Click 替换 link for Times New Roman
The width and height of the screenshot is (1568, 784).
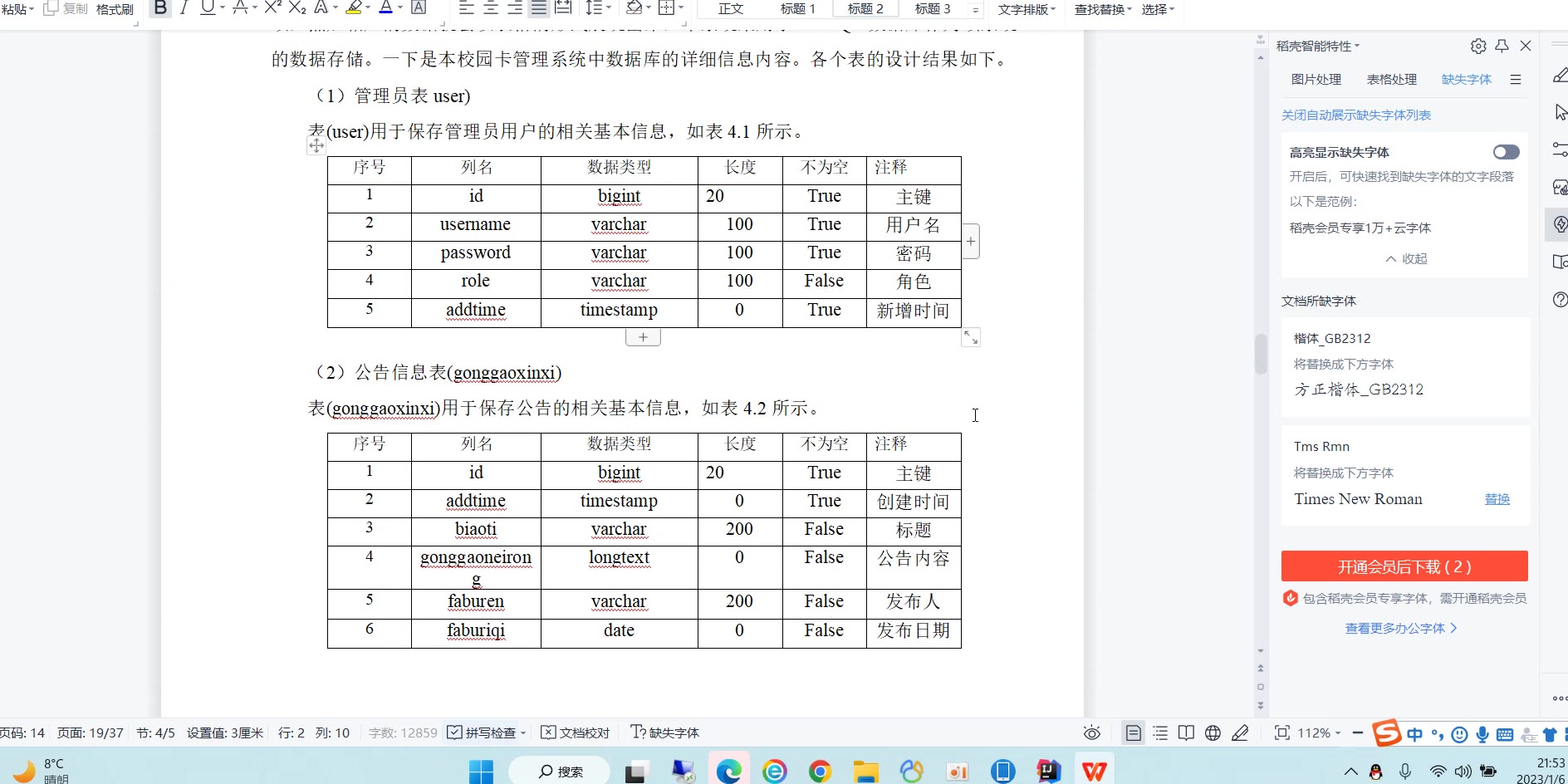coord(1497,499)
